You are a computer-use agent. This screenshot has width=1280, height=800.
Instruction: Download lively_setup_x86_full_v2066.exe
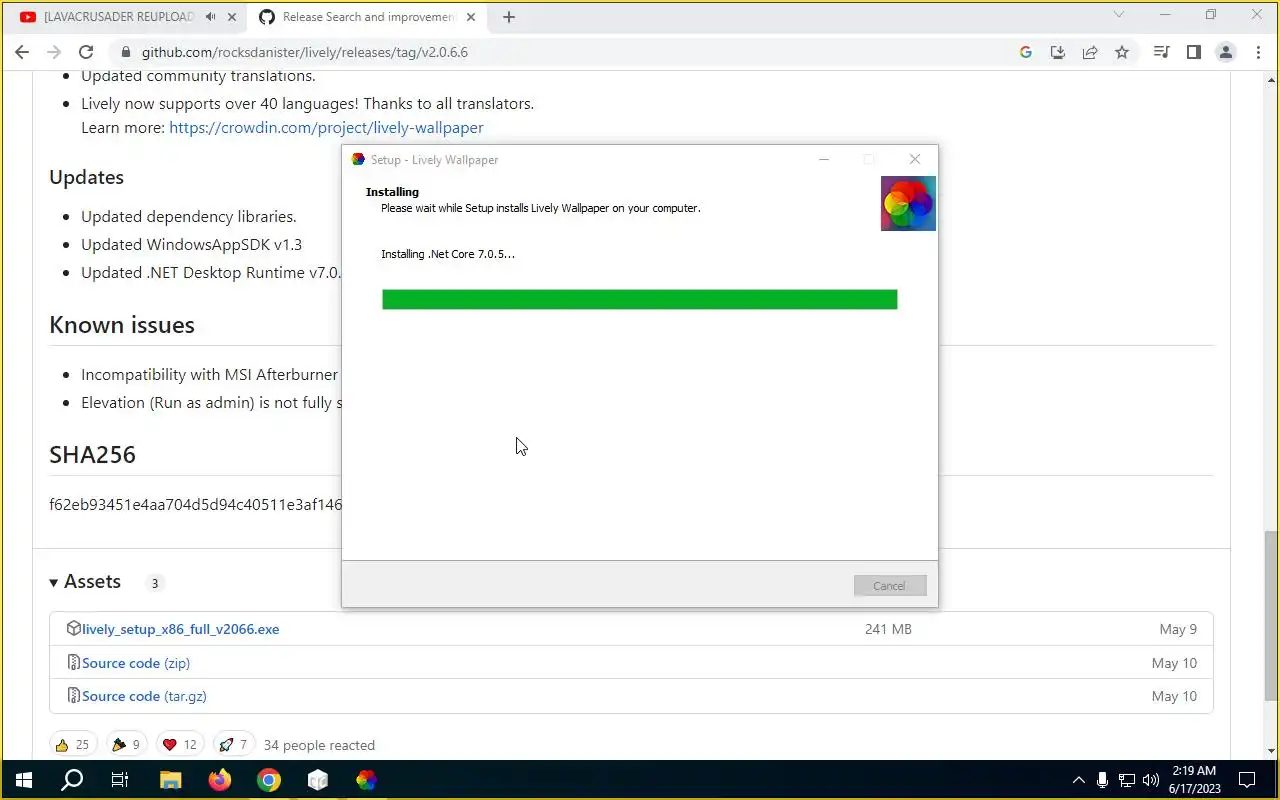click(180, 629)
